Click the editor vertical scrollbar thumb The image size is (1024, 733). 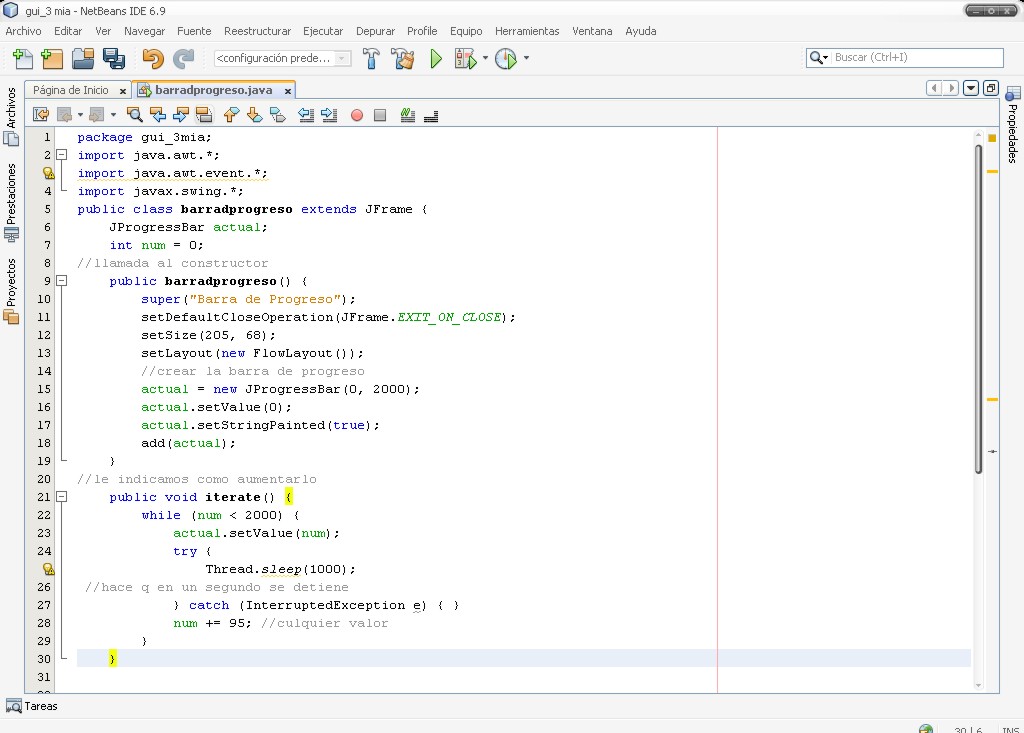[x=979, y=308]
